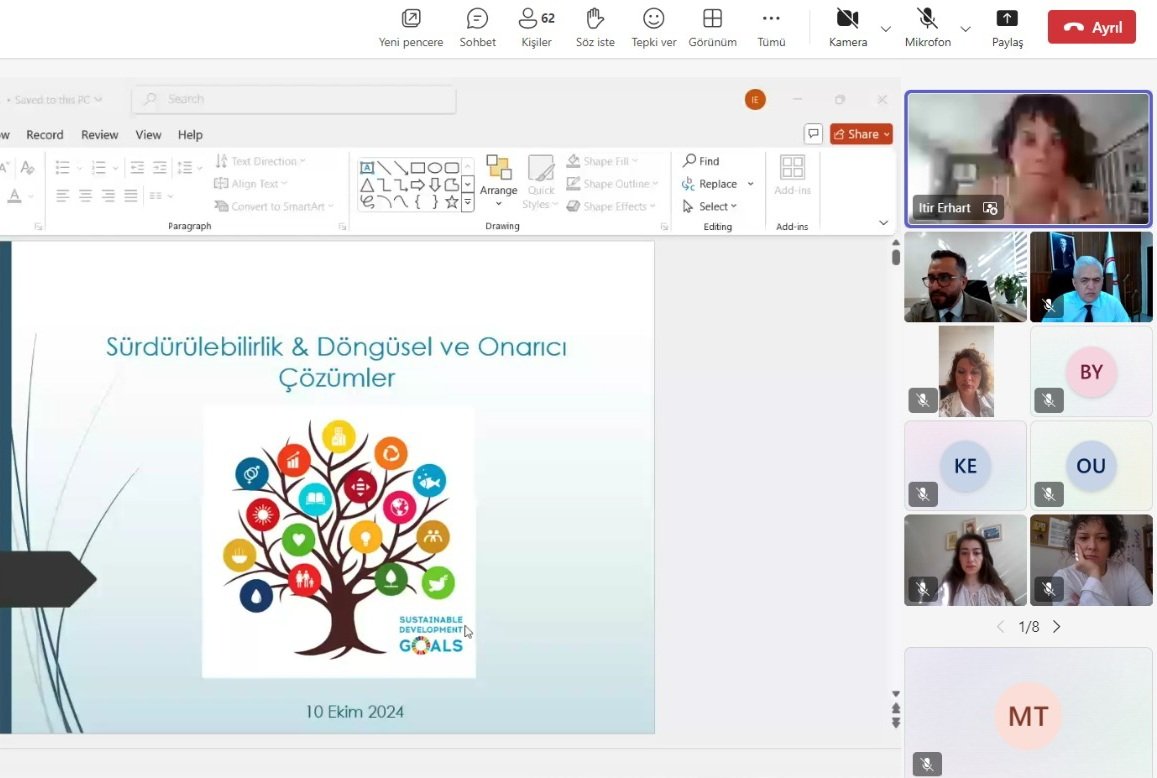
Task: Unmute the Mikrofon
Action: [x=928, y=28]
